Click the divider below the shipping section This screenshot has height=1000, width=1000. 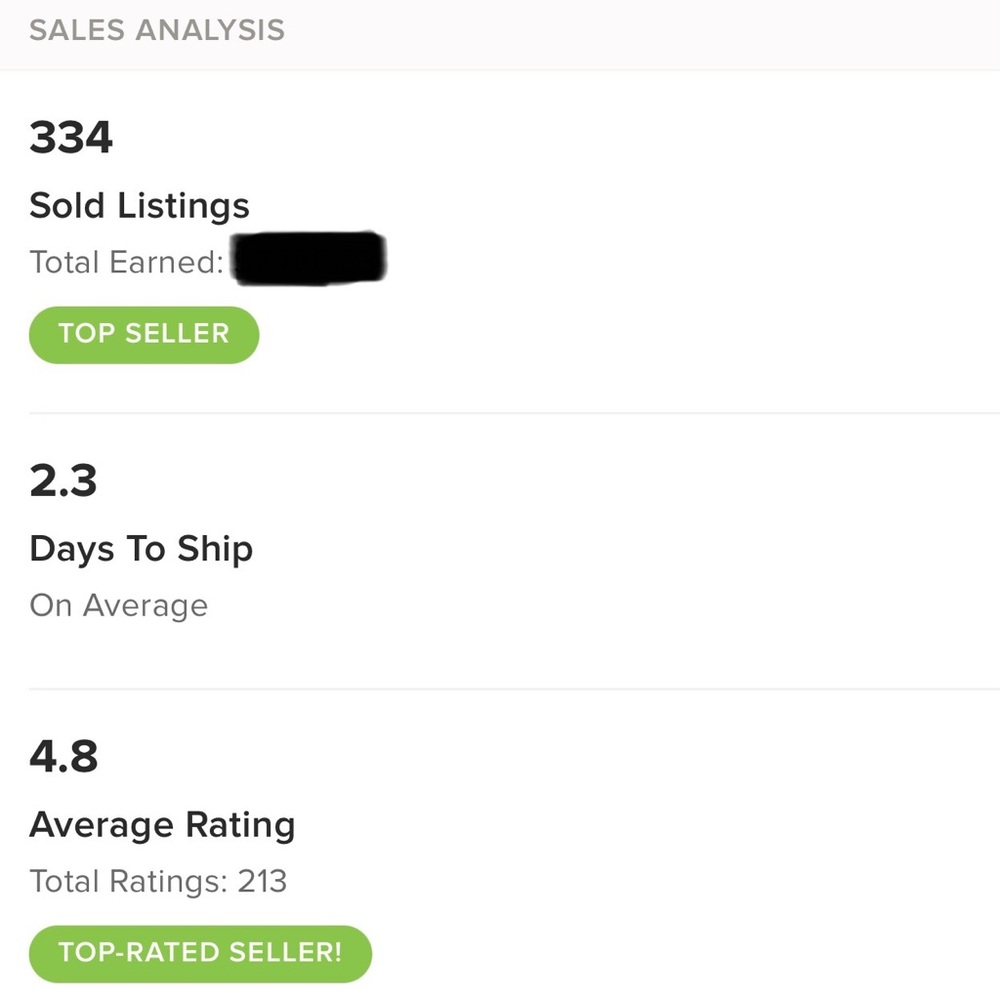coord(500,687)
